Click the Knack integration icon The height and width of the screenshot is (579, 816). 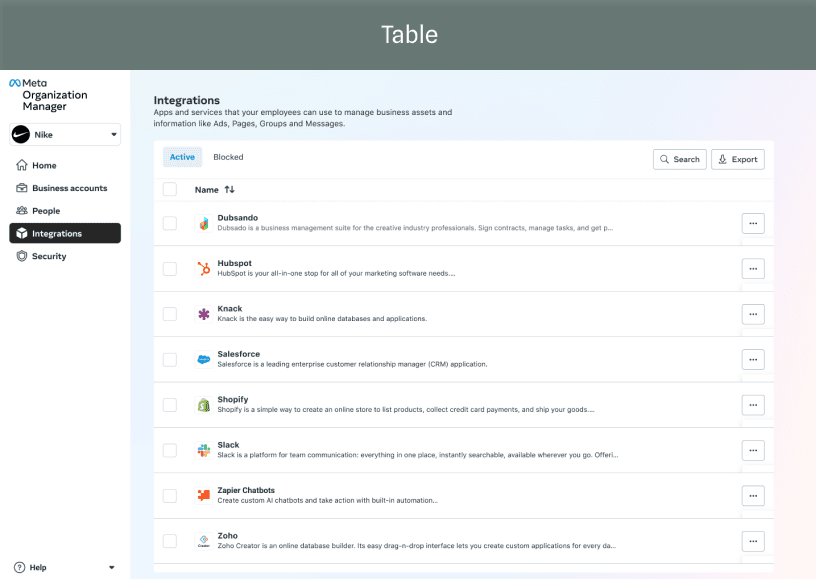tap(204, 313)
